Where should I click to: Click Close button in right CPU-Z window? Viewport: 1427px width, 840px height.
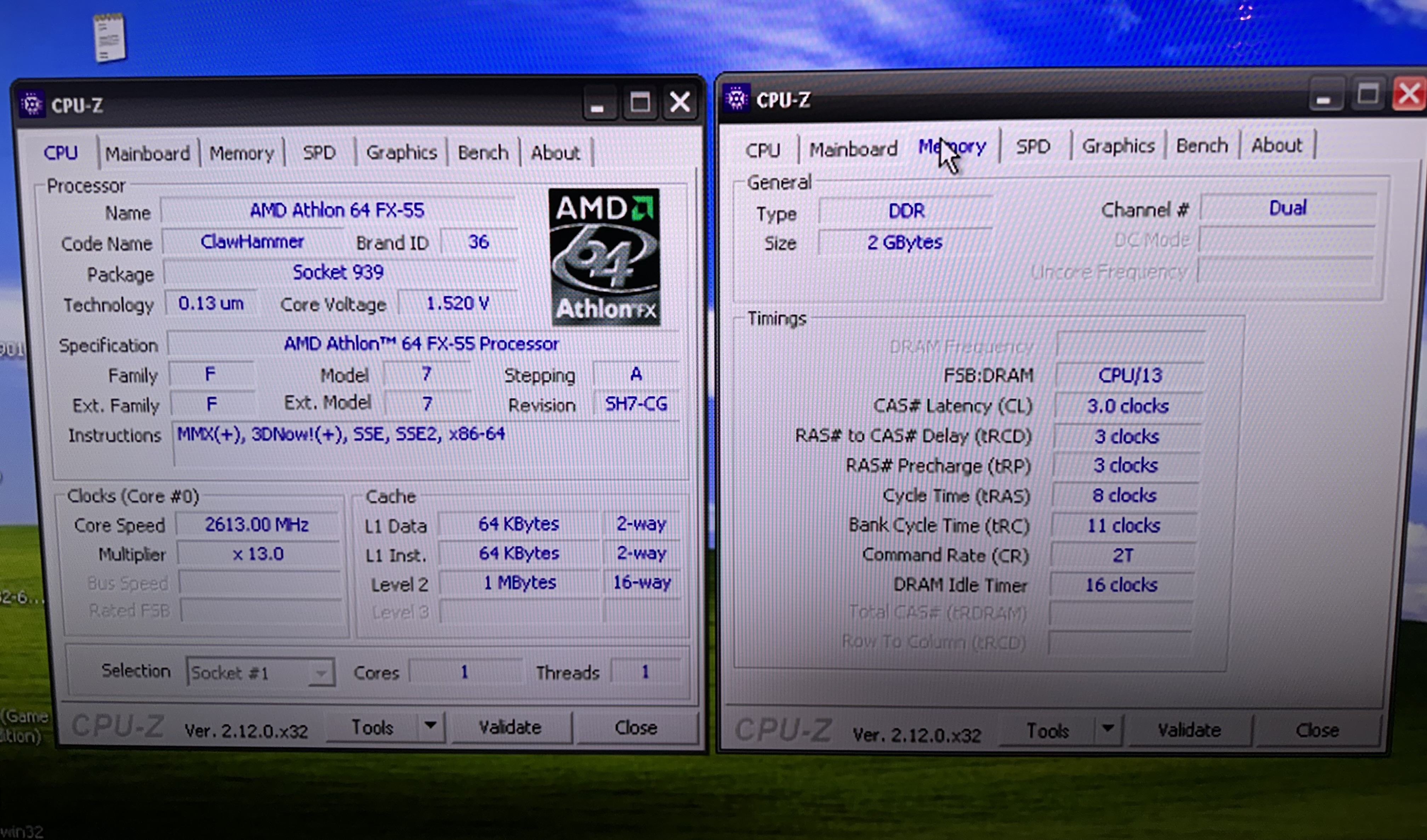(x=1317, y=731)
